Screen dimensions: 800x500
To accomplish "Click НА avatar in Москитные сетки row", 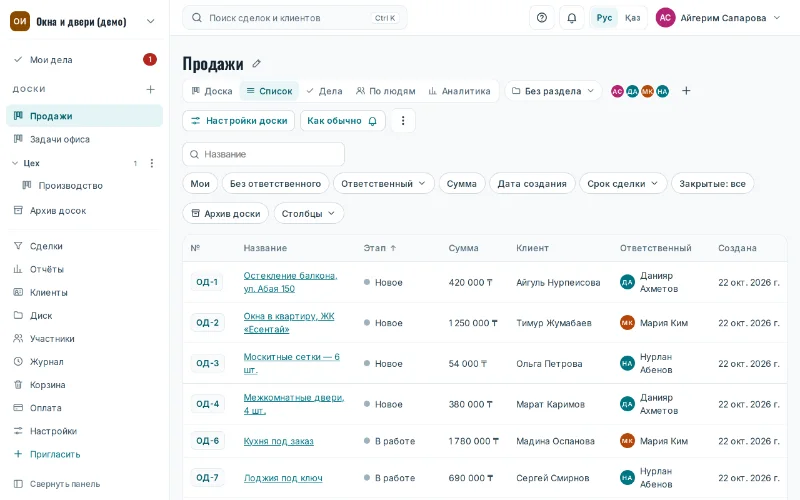I will [x=627, y=363].
